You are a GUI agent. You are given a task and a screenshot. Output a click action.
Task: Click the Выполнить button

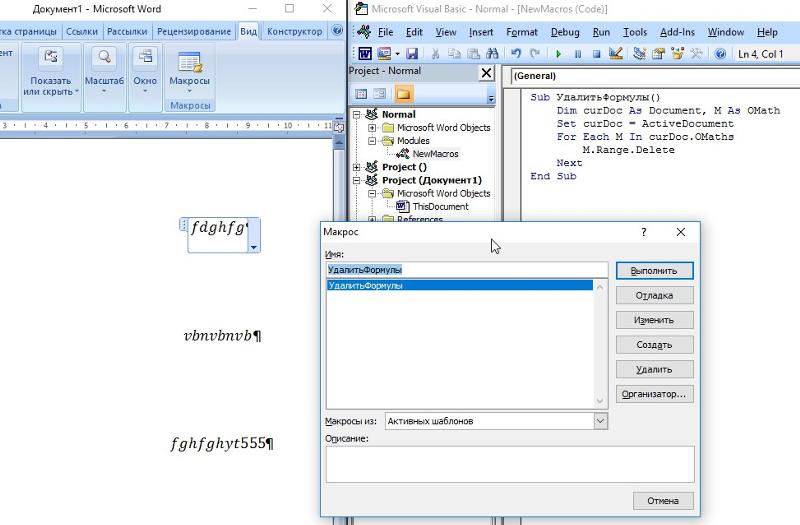click(x=654, y=271)
